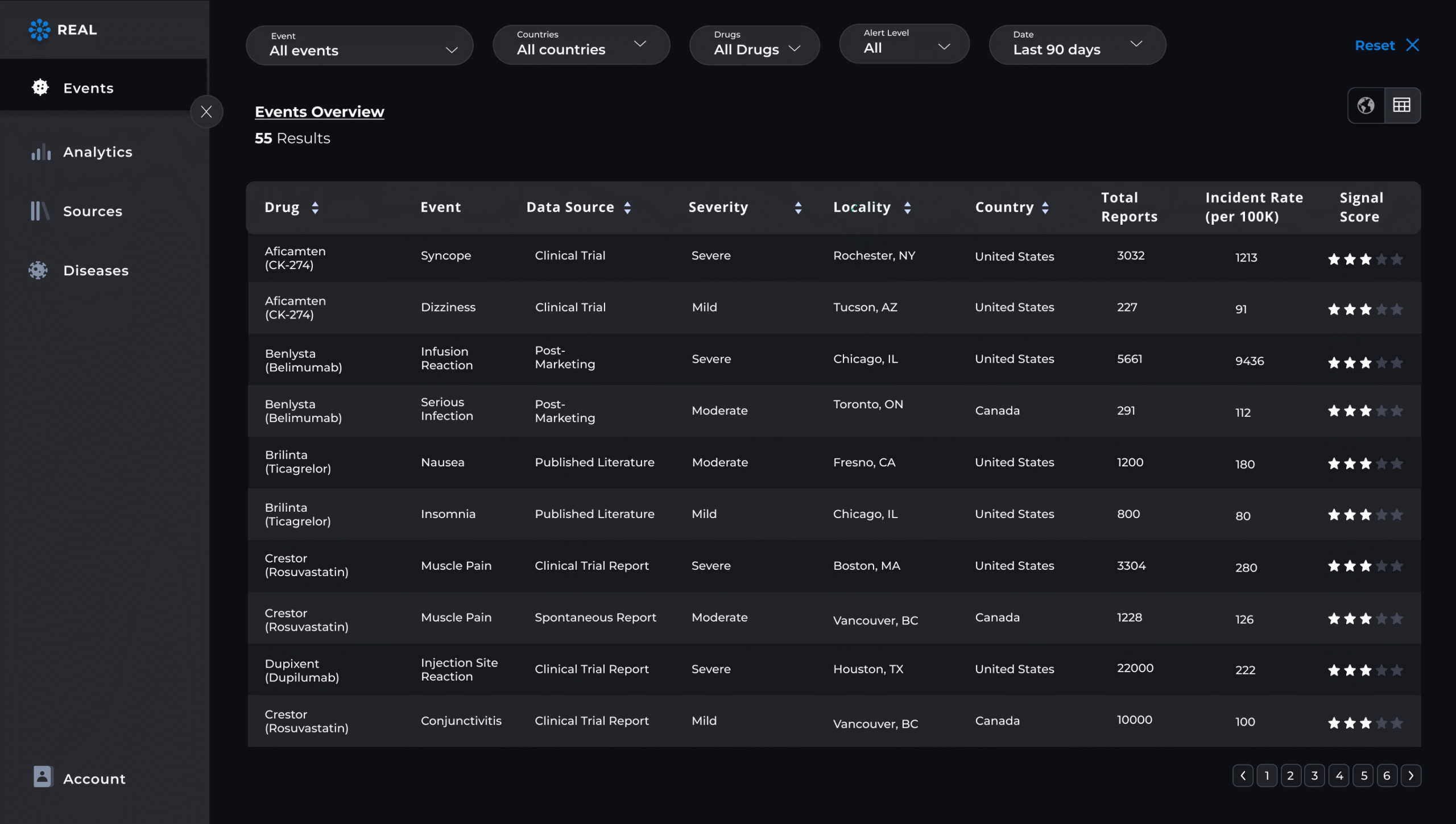Open the Countries filter dropdown
The height and width of the screenshot is (824, 1456).
coord(581,44)
